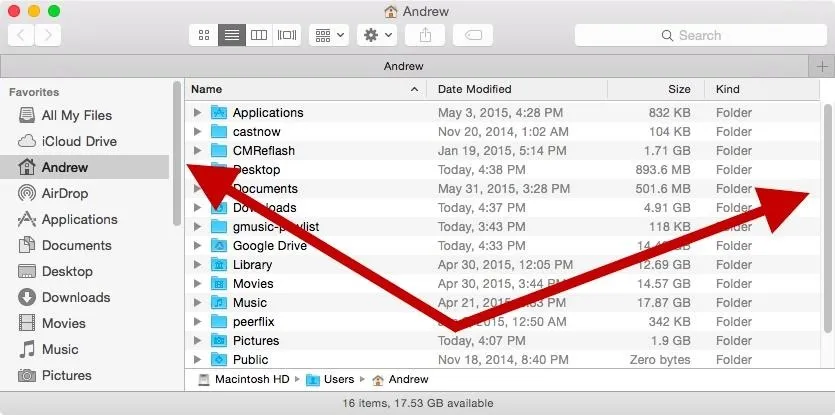Add a new tab with plus button
835x415 pixels.
(821, 67)
